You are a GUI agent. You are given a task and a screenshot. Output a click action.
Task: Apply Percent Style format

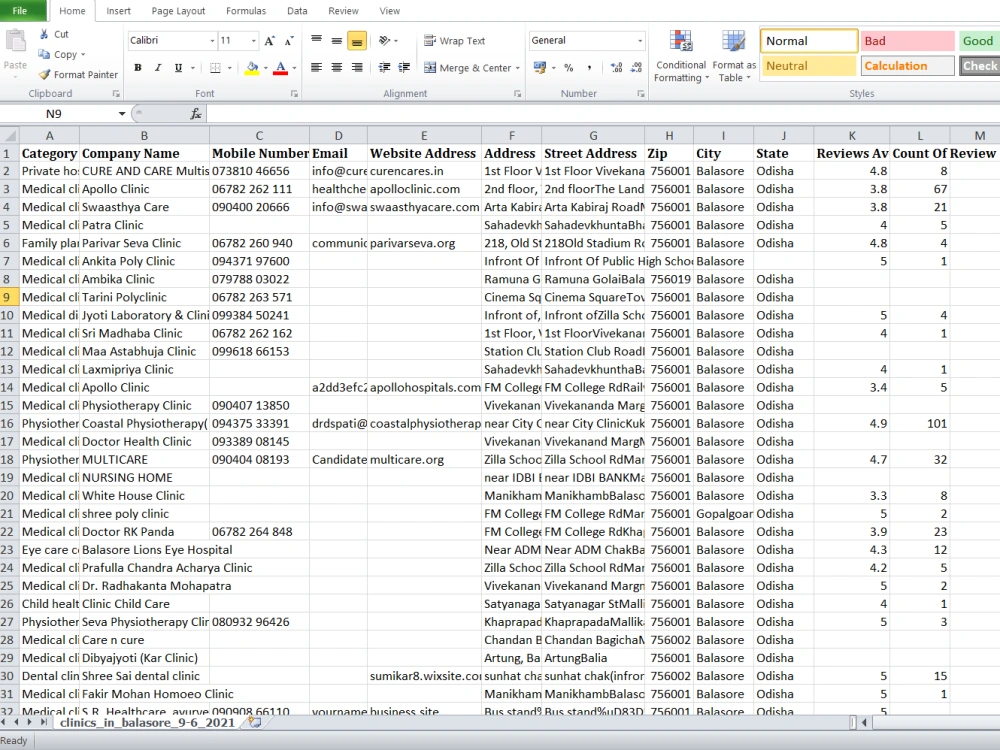[568, 67]
